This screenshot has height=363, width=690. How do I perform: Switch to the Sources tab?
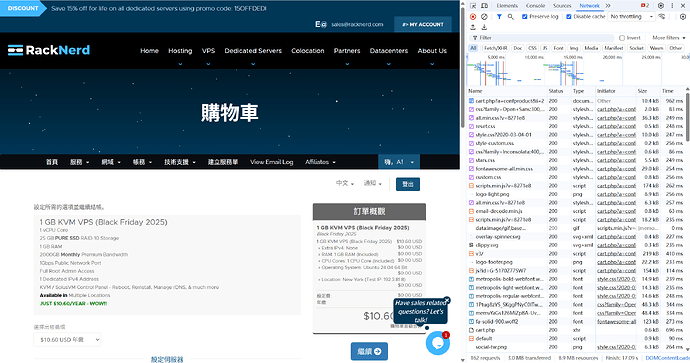click(x=562, y=6)
